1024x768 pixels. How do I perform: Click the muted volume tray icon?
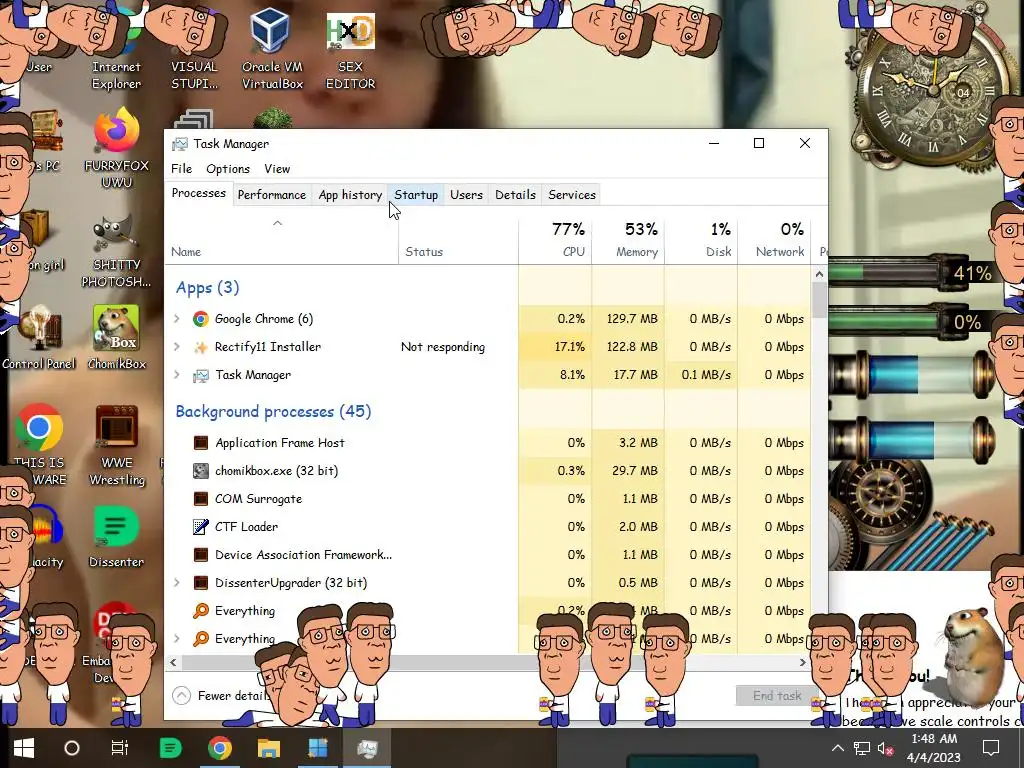pos(885,748)
